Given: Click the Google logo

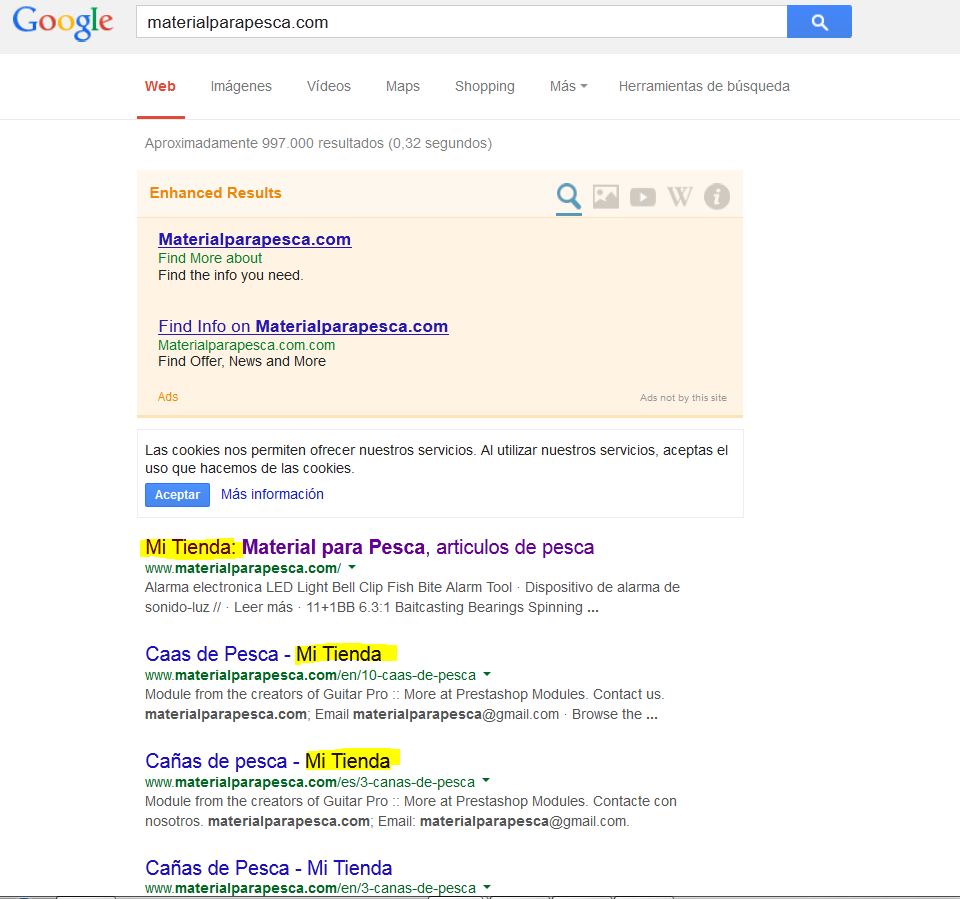Looking at the screenshot, I should click(x=62, y=23).
